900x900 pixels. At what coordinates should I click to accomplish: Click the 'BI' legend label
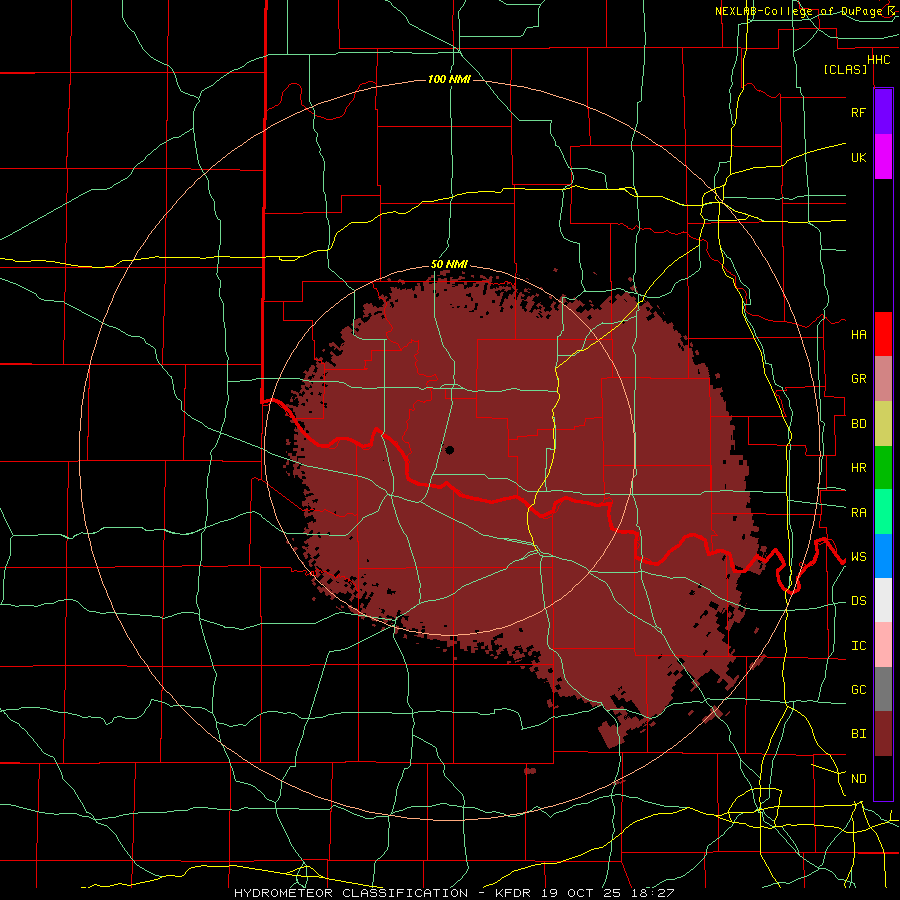(x=858, y=734)
